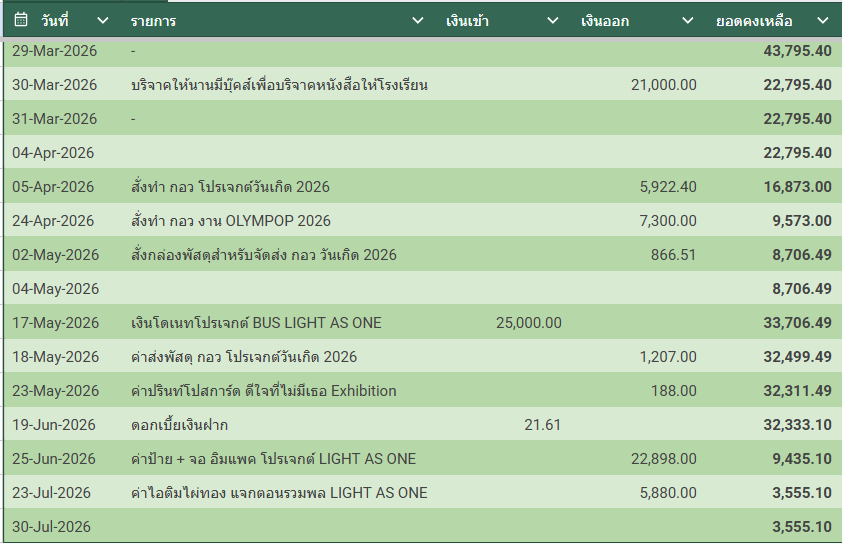Select date cell 23-May-2026
Image resolution: width=842 pixels, height=544 pixels.
[56, 391]
